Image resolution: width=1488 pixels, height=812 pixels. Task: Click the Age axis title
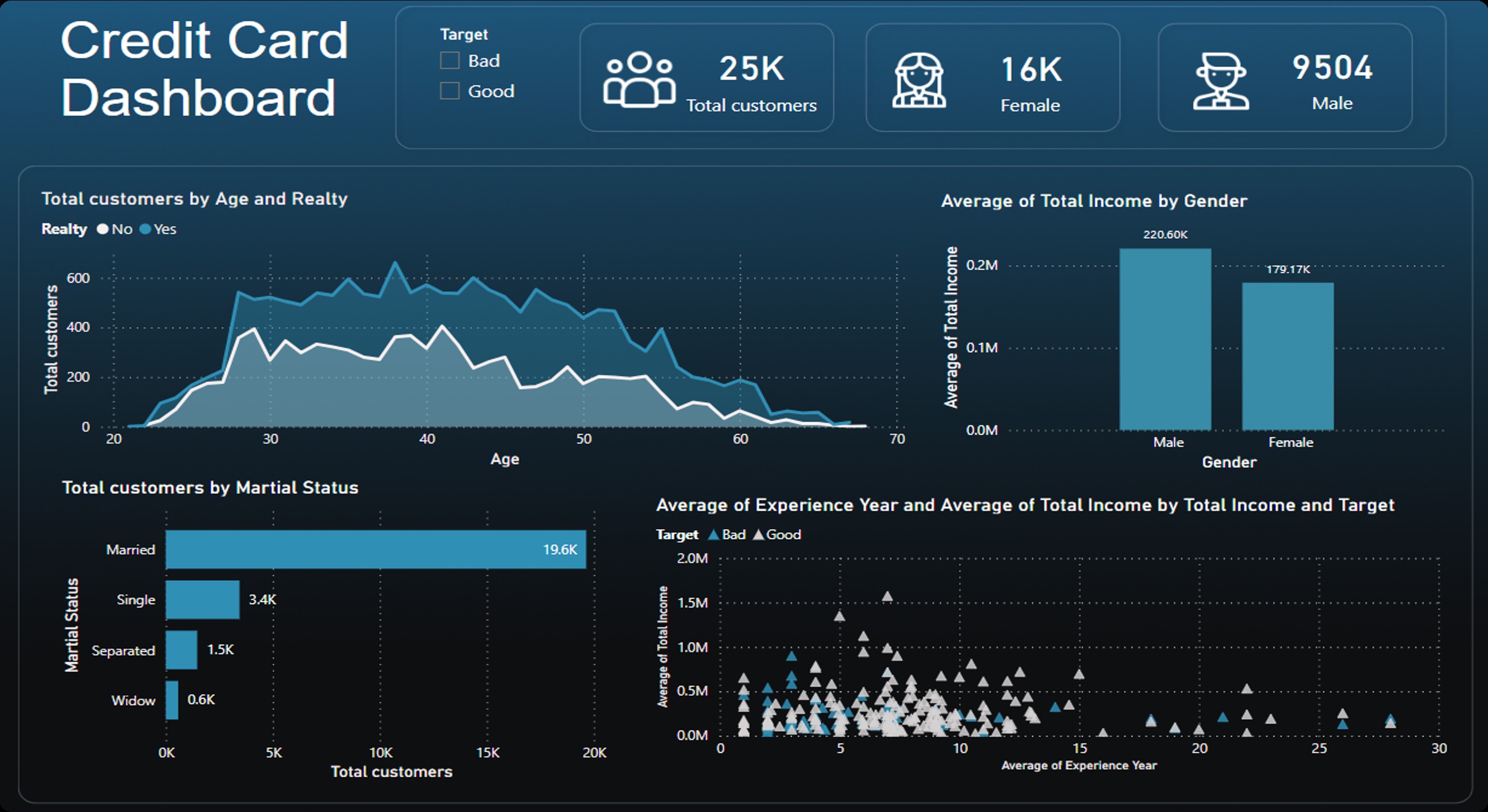coord(505,459)
